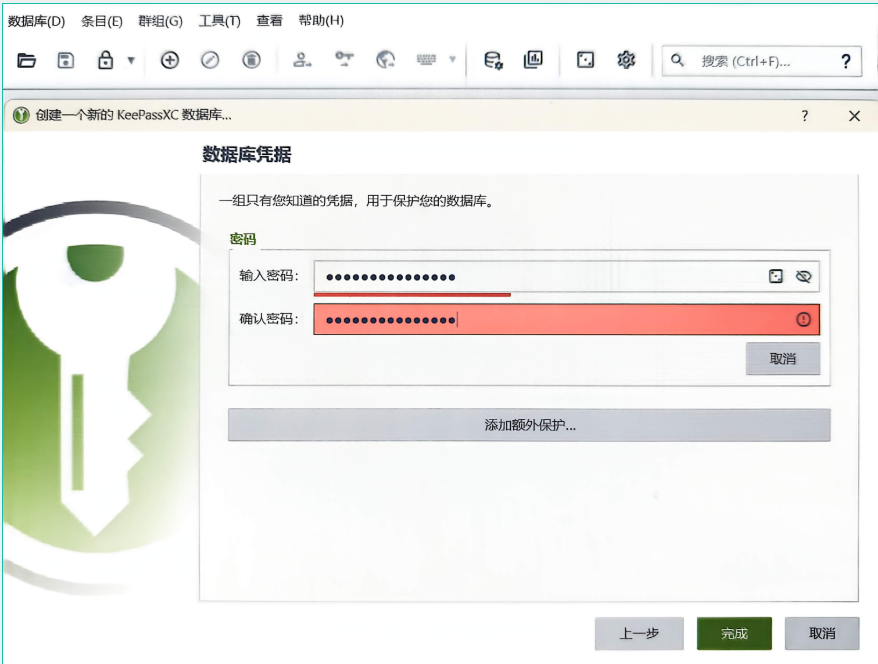Expand dropdown arrow next to lock icon
Viewport: 878px width, 664px height.
(x=130, y=60)
